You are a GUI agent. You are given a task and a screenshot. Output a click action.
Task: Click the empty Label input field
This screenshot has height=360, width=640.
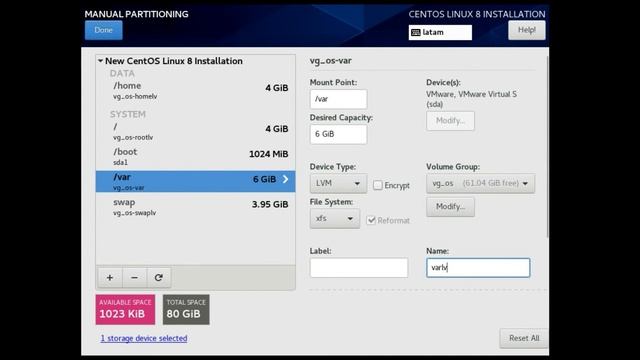tap(359, 268)
